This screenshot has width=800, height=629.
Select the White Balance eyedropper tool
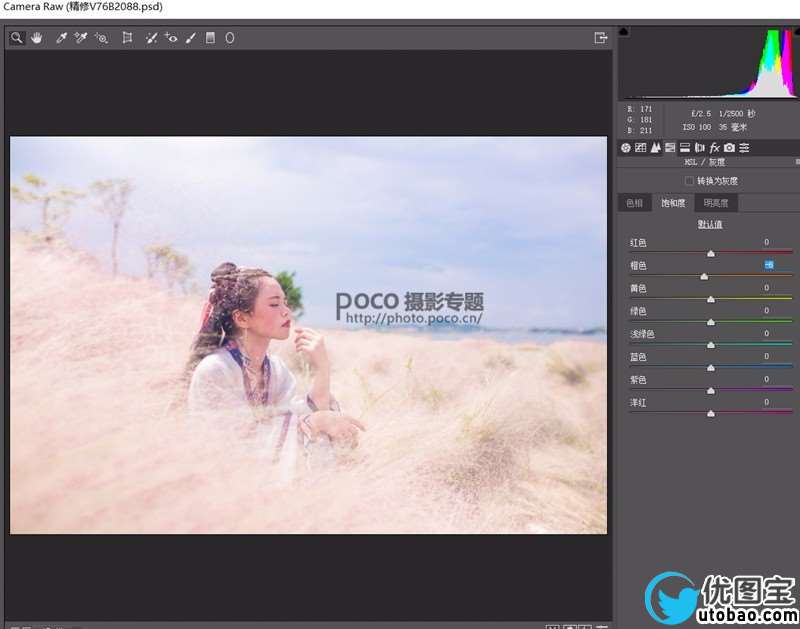coord(61,38)
